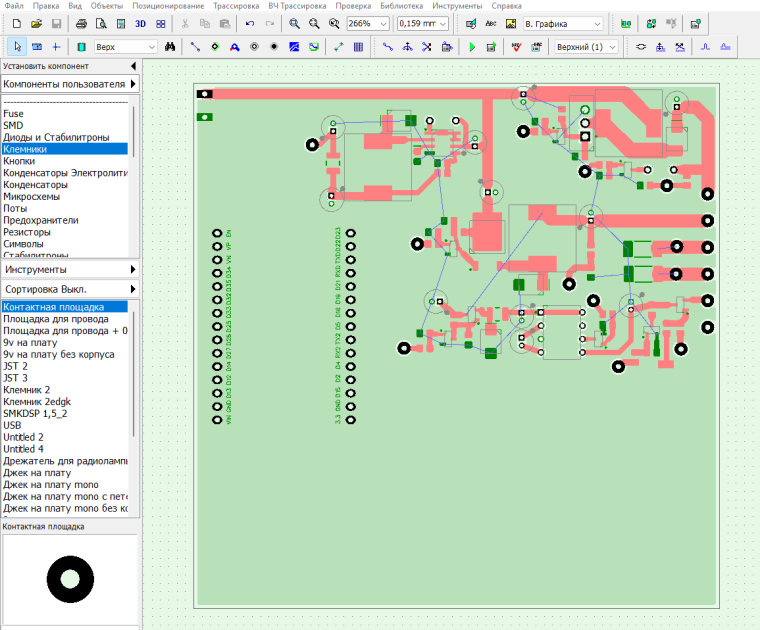Select the dimension measurement tool
760x630 pixels.
(339, 47)
